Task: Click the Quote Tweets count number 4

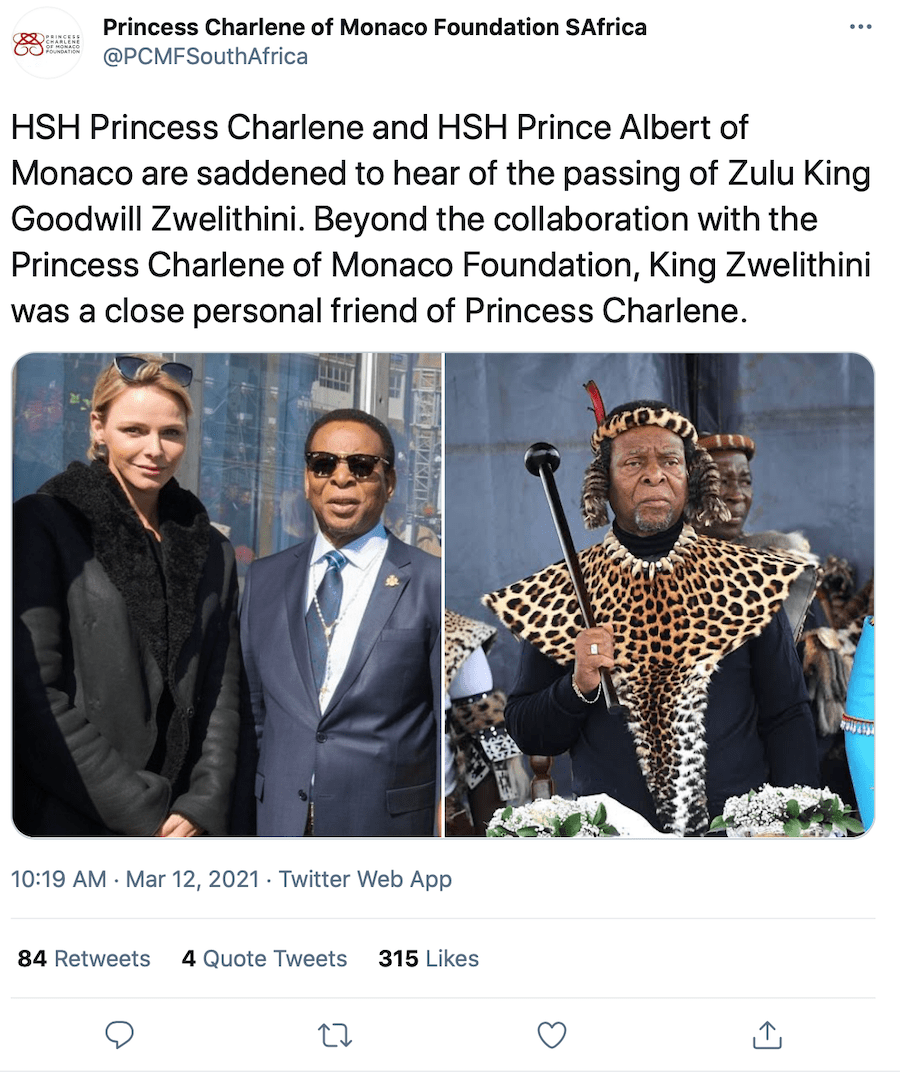Action: tap(189, 959)
